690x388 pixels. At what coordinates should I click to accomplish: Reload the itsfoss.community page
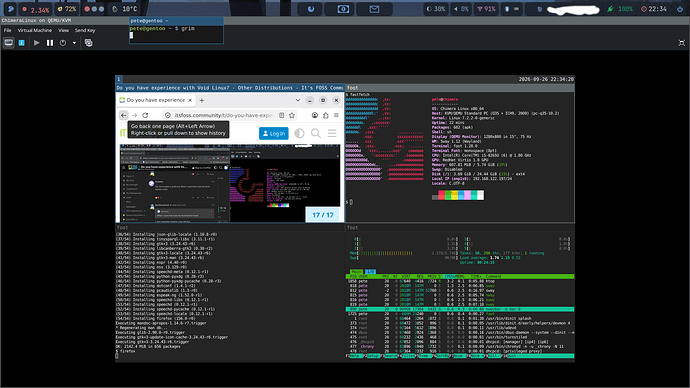(x=145, y=115)
